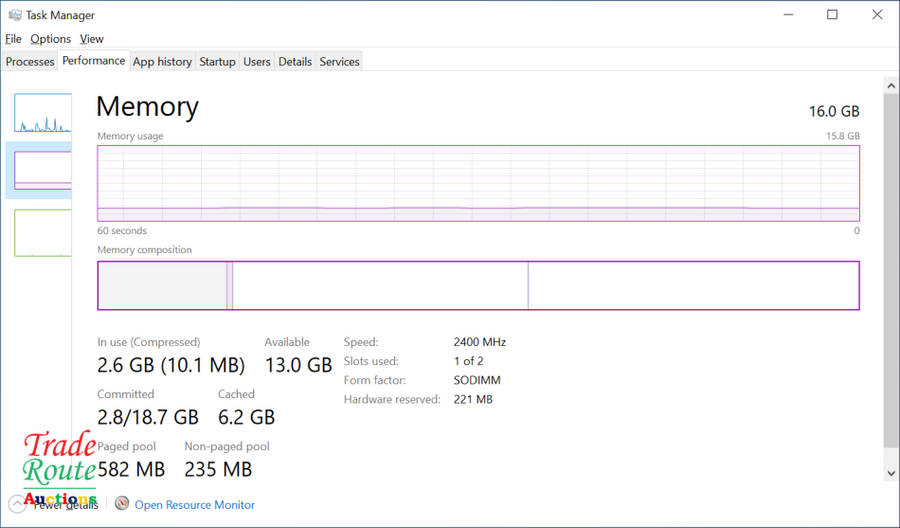900x528 pixels.
Task: Click the Task Manager title bar icon
Action: (x=14, y=15)
